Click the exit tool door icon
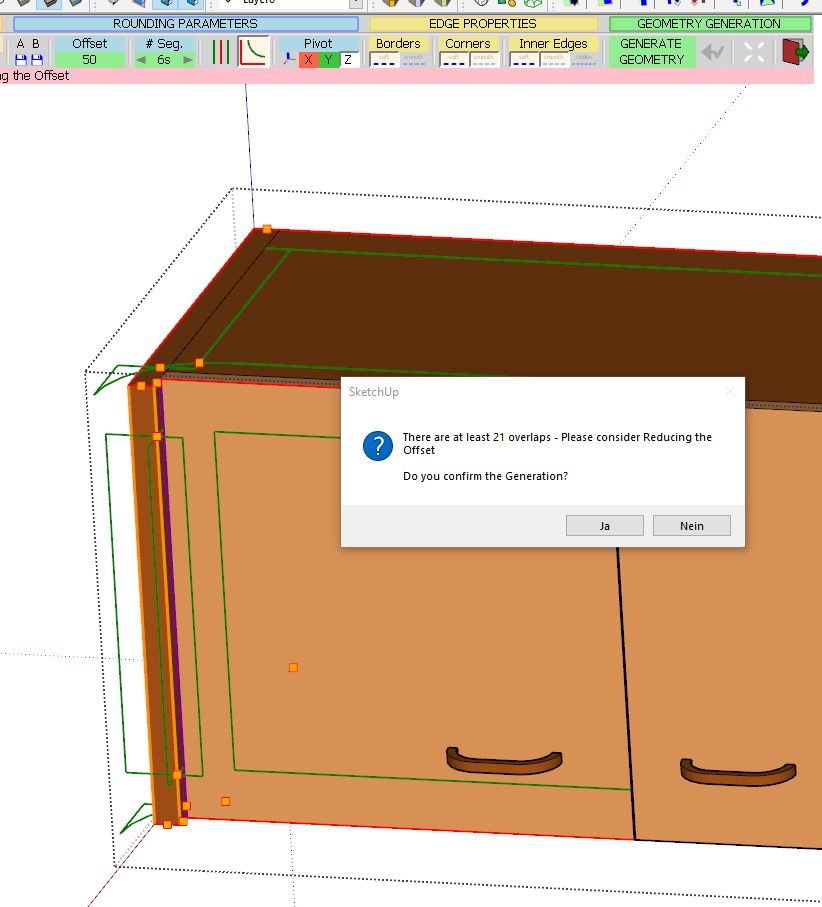Image resolution: width=822 pixels, height=907 pixels. click(x=795, y=51)
